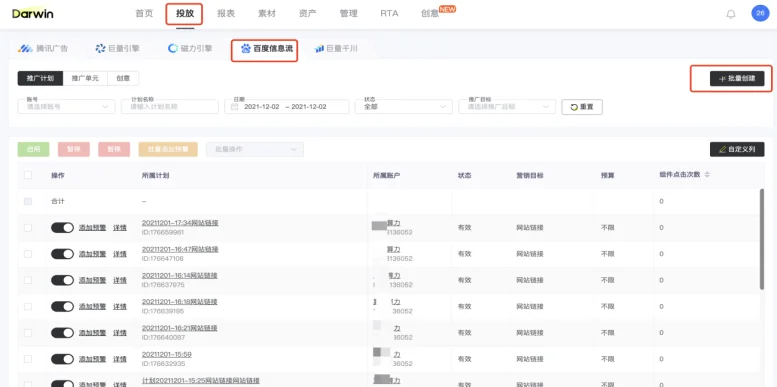Open the user avatar labeled 26
The width and height of the screenshot is (777, 387).
(760, 13)
